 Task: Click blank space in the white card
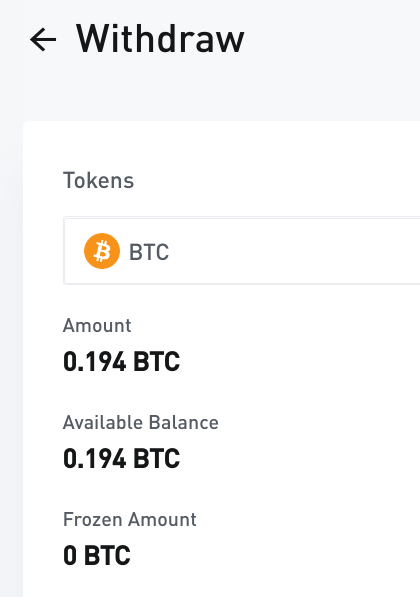pyautogui.click(x=305, y=457)
